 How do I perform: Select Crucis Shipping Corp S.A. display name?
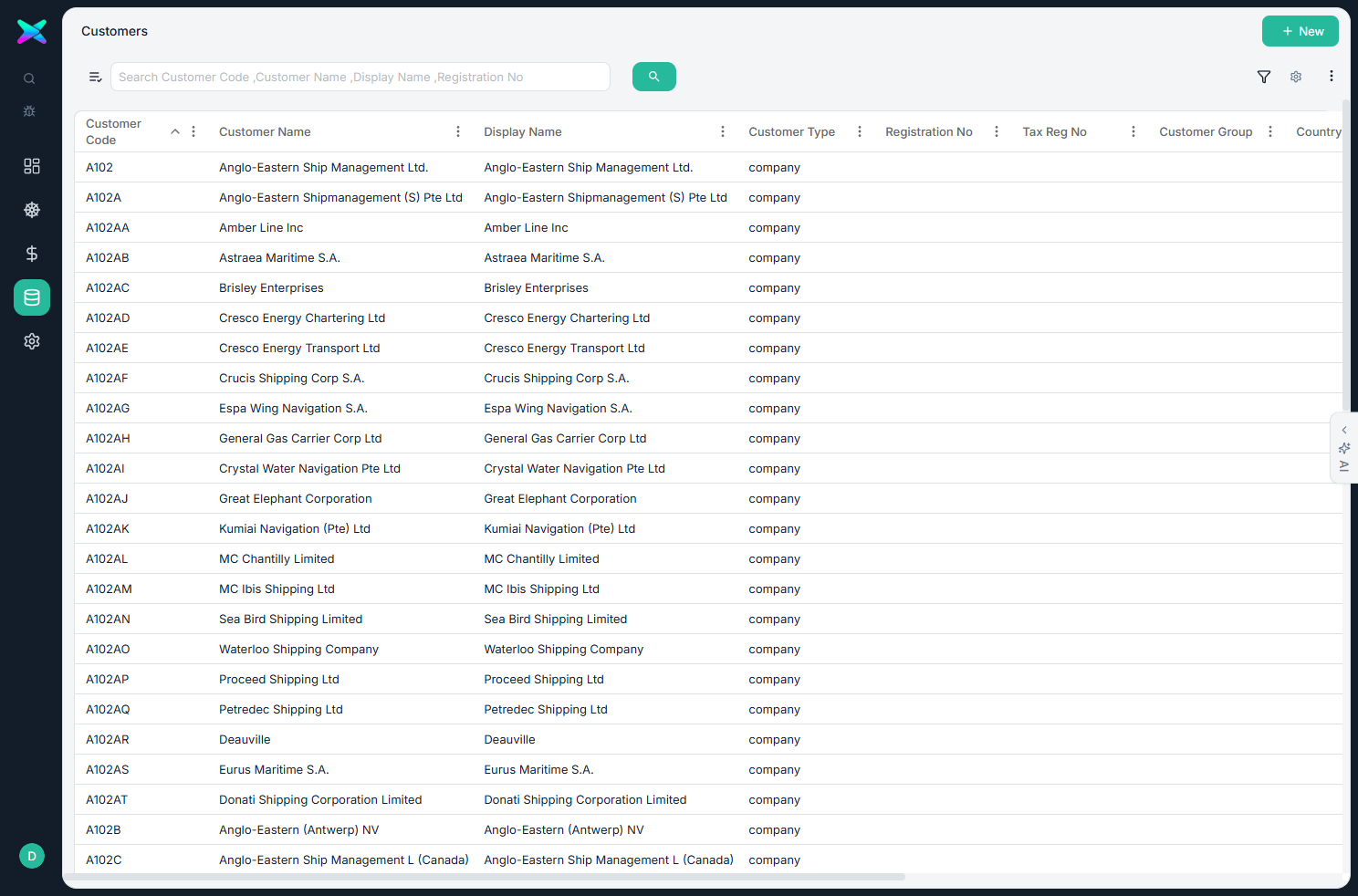point(557,378)
